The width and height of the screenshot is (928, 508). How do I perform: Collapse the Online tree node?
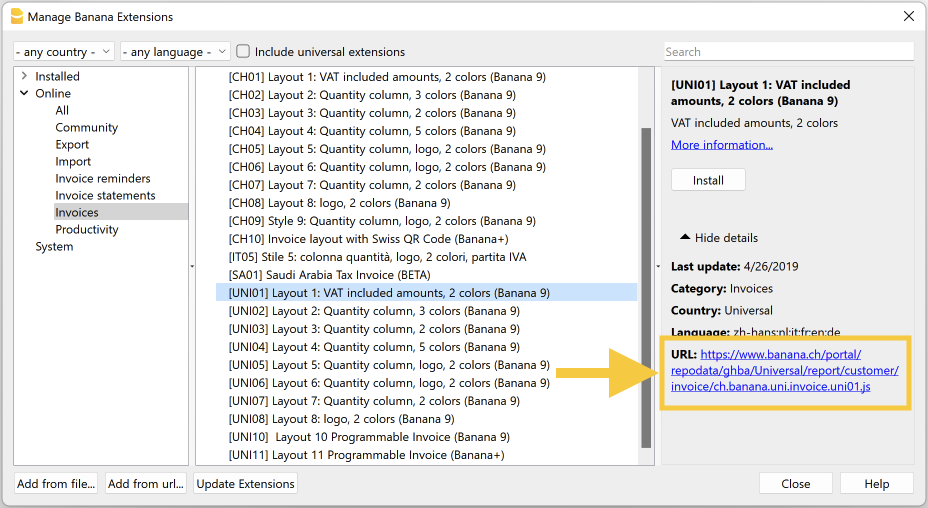click(24, 93)
